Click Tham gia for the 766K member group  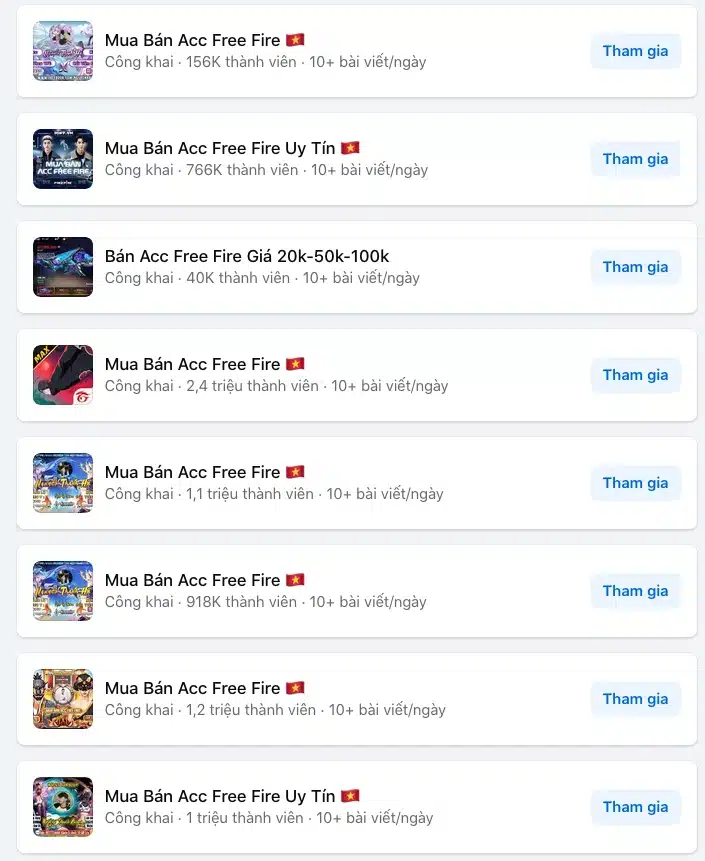click(x=635, y=159)
